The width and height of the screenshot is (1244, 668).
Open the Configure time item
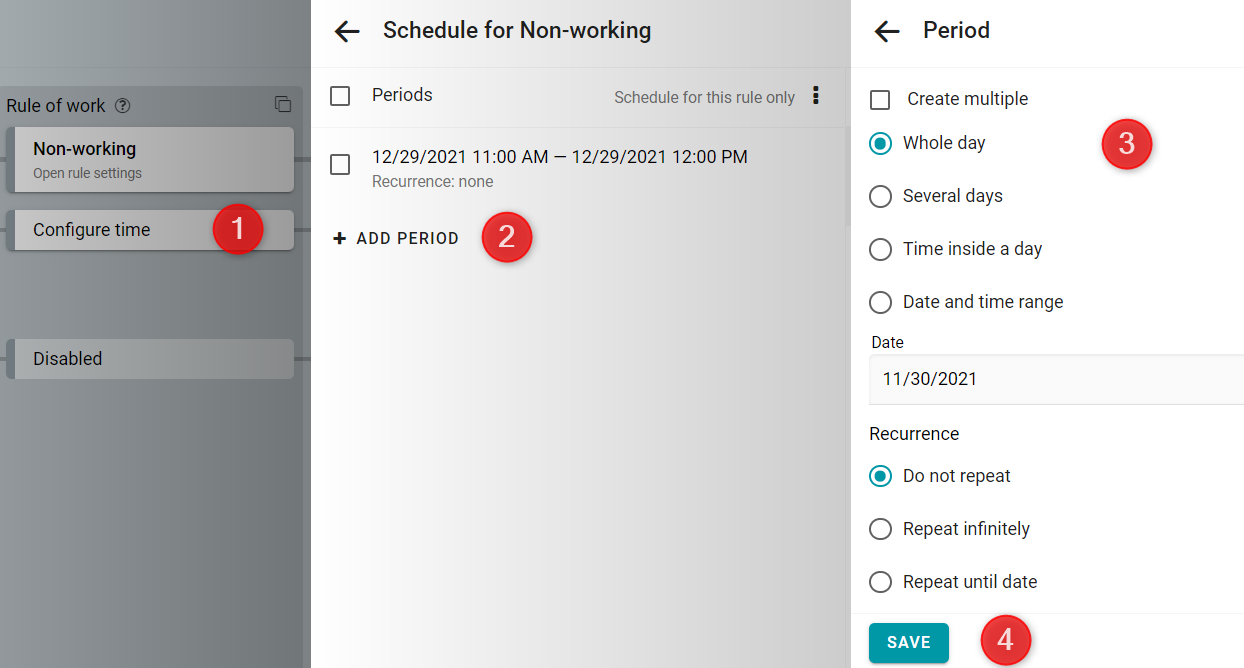coord(150,230)
